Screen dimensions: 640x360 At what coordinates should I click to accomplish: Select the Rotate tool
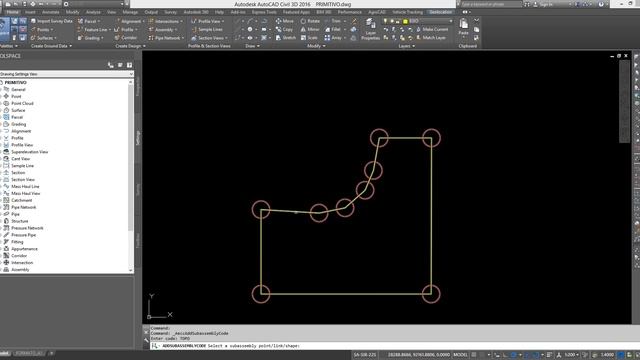(x=310, y=21)
